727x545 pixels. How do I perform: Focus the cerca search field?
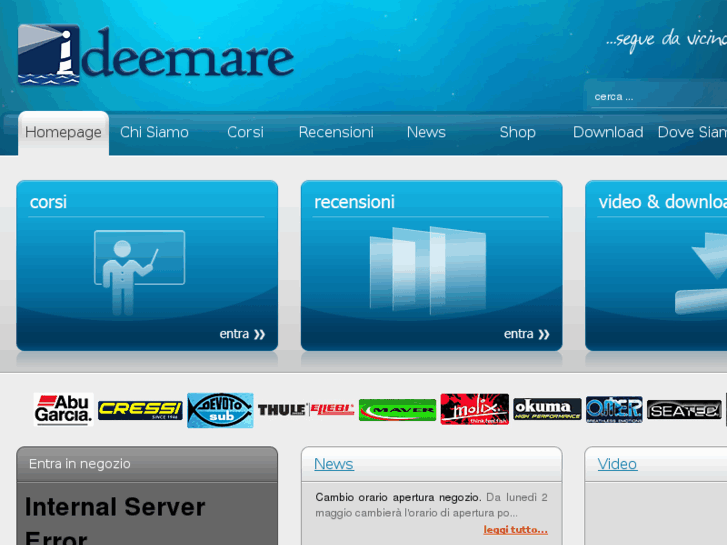coord(658,97)
